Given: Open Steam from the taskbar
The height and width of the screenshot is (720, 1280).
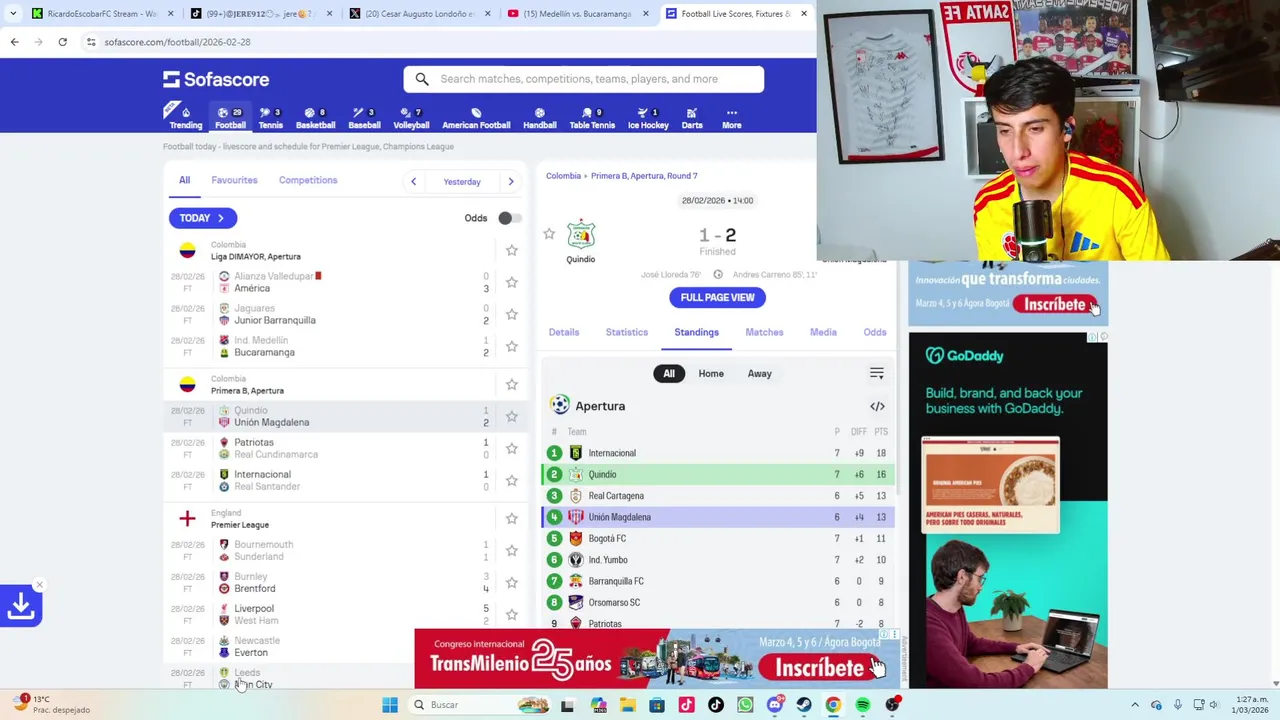Looking at the screenshot, I should 804,705.
